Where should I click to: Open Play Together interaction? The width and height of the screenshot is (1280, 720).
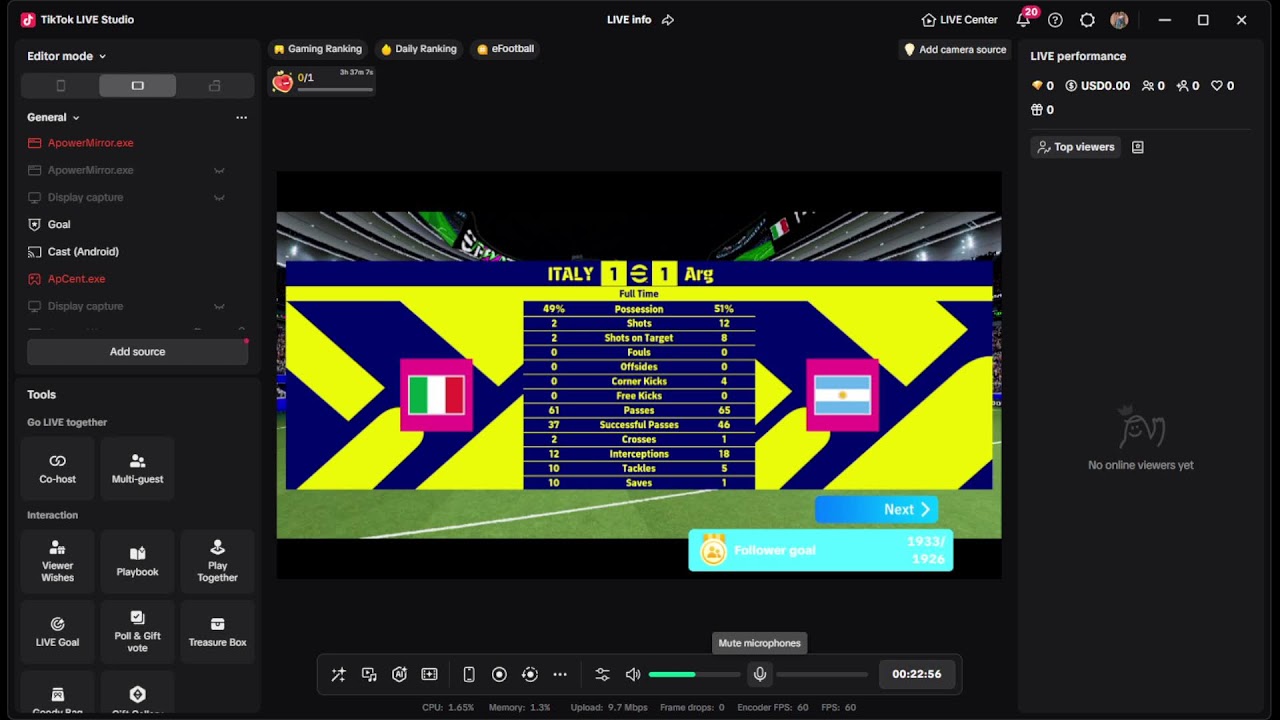tap(218, 561)
